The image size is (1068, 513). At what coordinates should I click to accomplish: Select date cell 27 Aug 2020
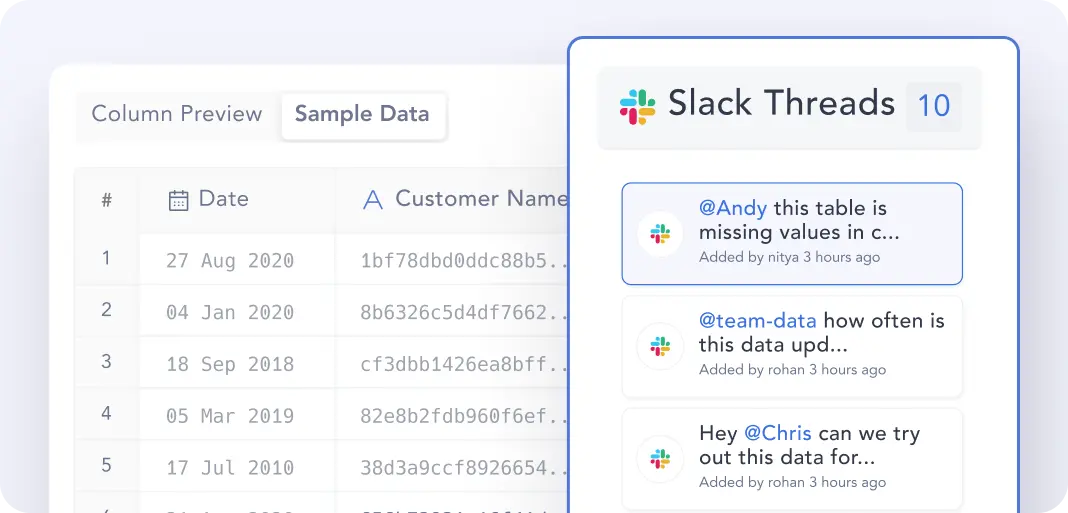(230, 261)
